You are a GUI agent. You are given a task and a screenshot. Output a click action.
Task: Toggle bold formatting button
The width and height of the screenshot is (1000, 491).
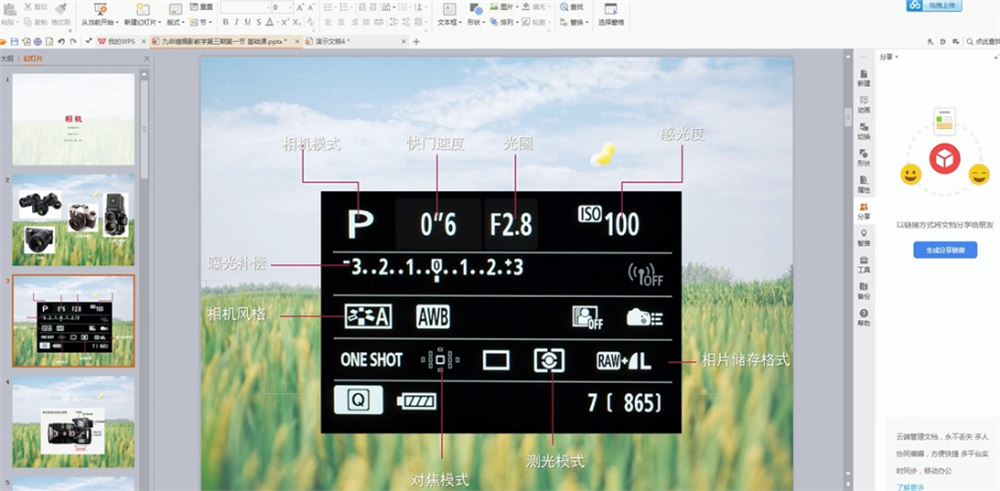click(226, 22)
